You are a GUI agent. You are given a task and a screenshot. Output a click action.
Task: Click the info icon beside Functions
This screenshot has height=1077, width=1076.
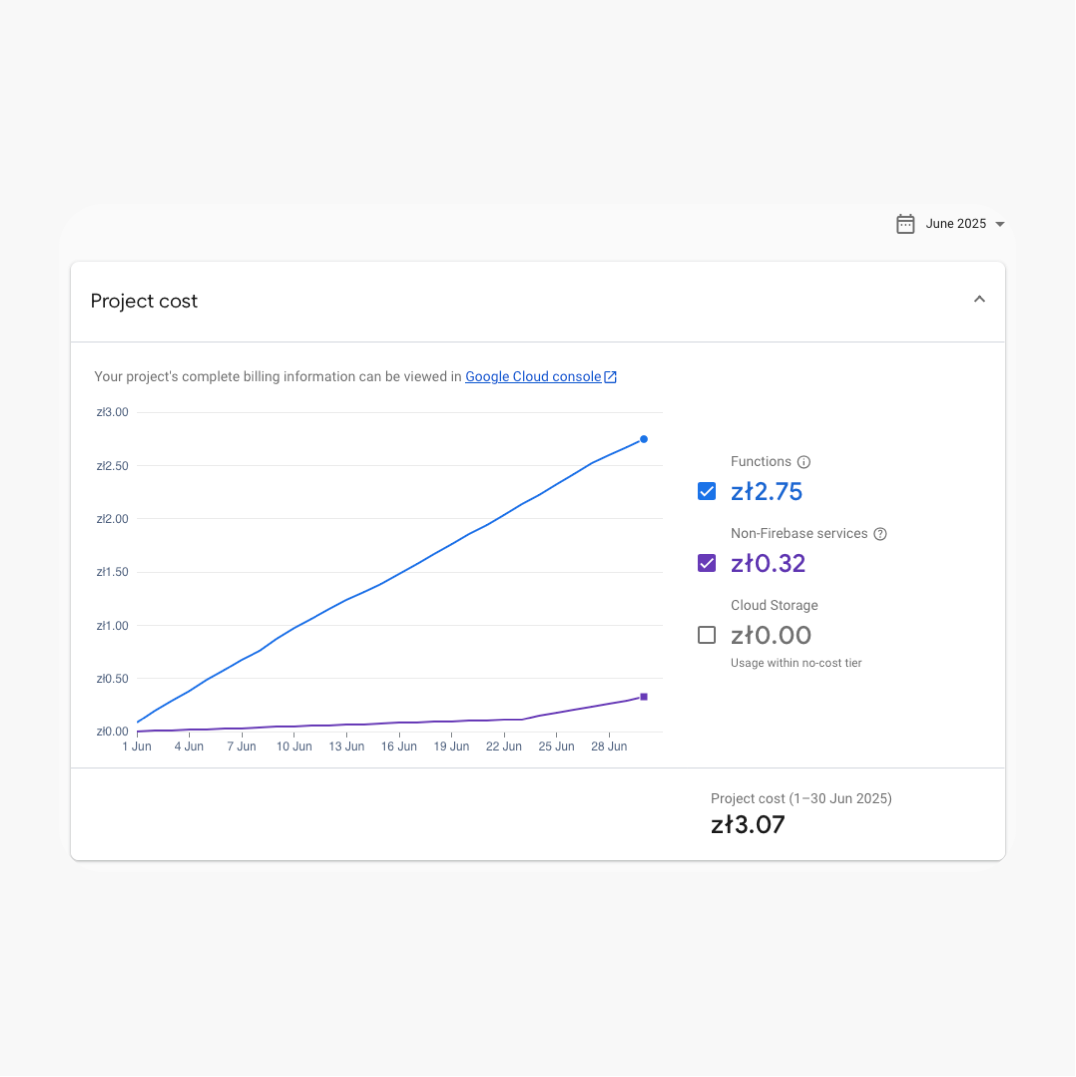click(x=803, y=462)
